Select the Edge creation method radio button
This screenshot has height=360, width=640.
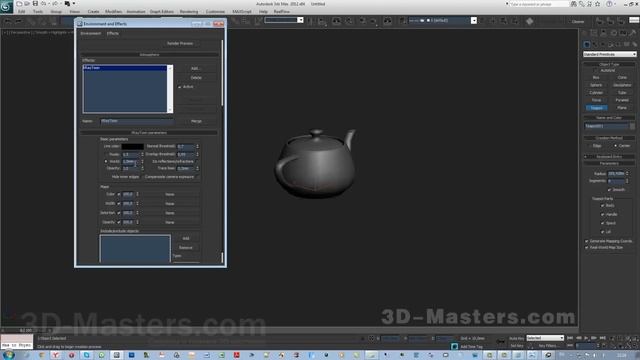(x=589, y=146)
